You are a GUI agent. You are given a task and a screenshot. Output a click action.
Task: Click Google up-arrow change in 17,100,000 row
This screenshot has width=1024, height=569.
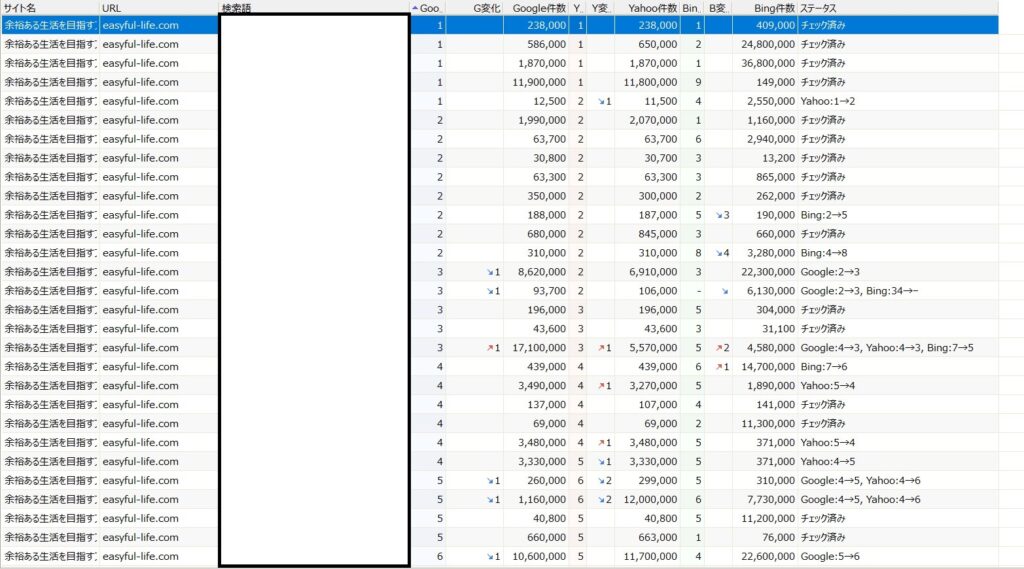(493, 348)
